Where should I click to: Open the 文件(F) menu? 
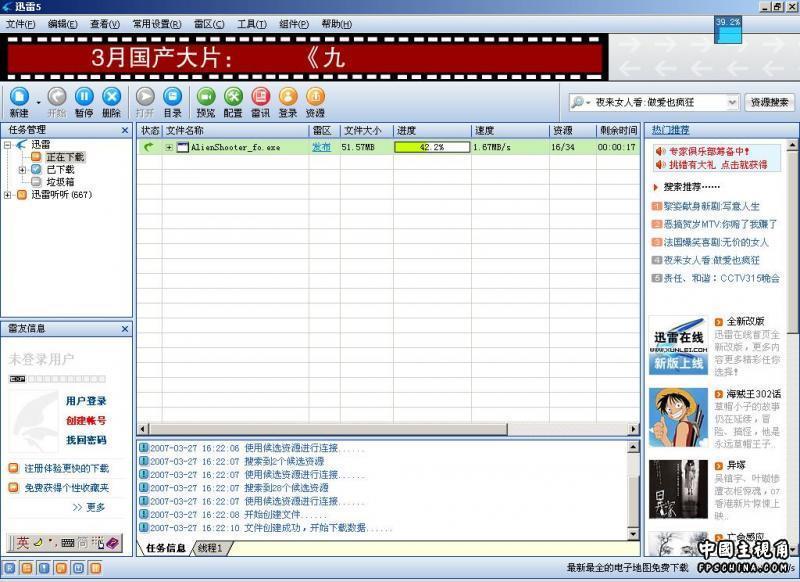click(x=20, y=24)
